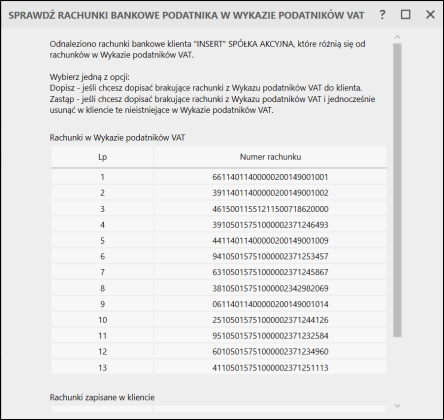The width and height of the screenshot is (444, 420).
Task: Click Lp cell number 5
Action: pyautogui.click(x=103, y=241)
